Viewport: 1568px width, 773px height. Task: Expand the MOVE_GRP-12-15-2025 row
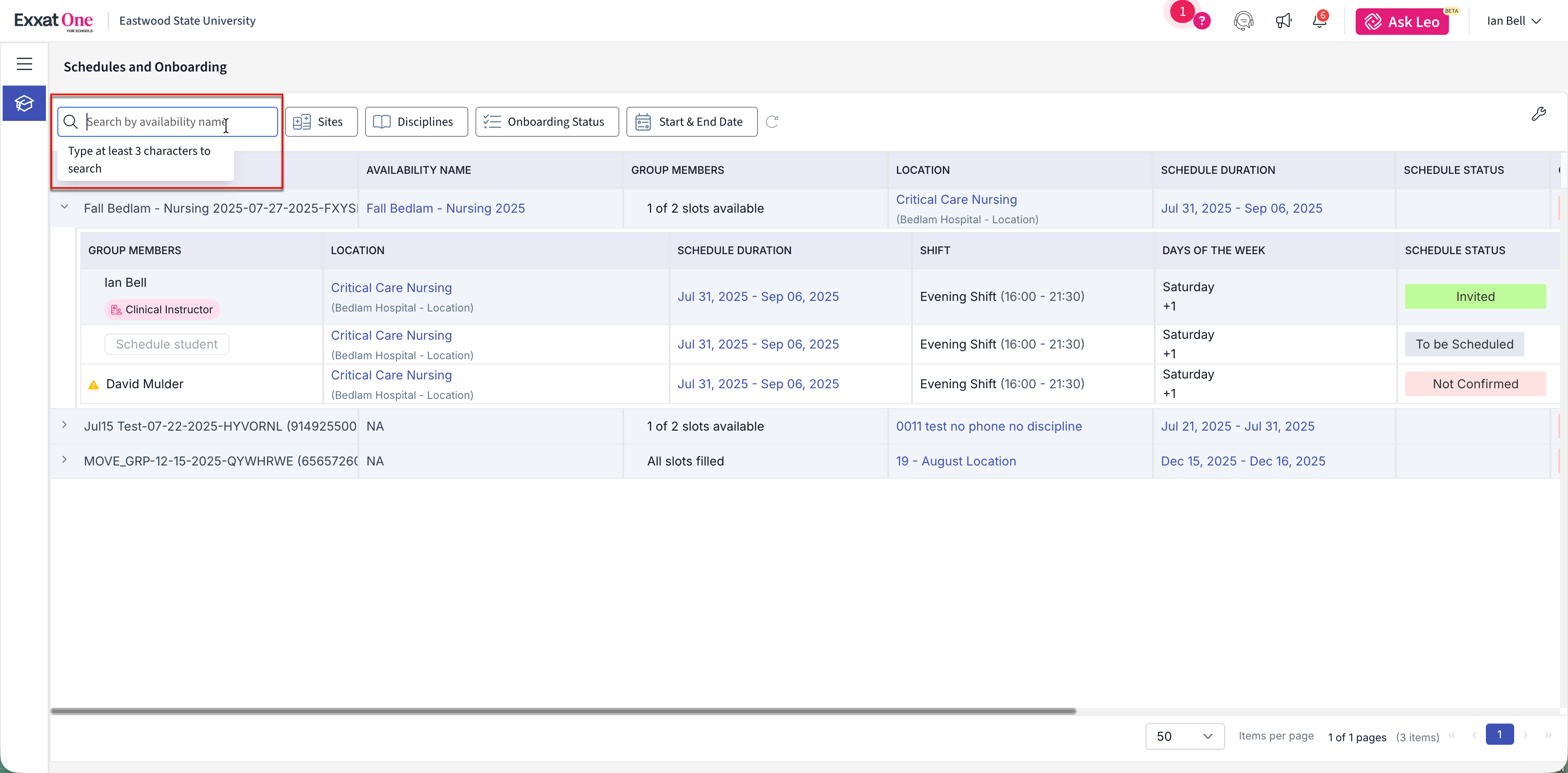[64, 460]
